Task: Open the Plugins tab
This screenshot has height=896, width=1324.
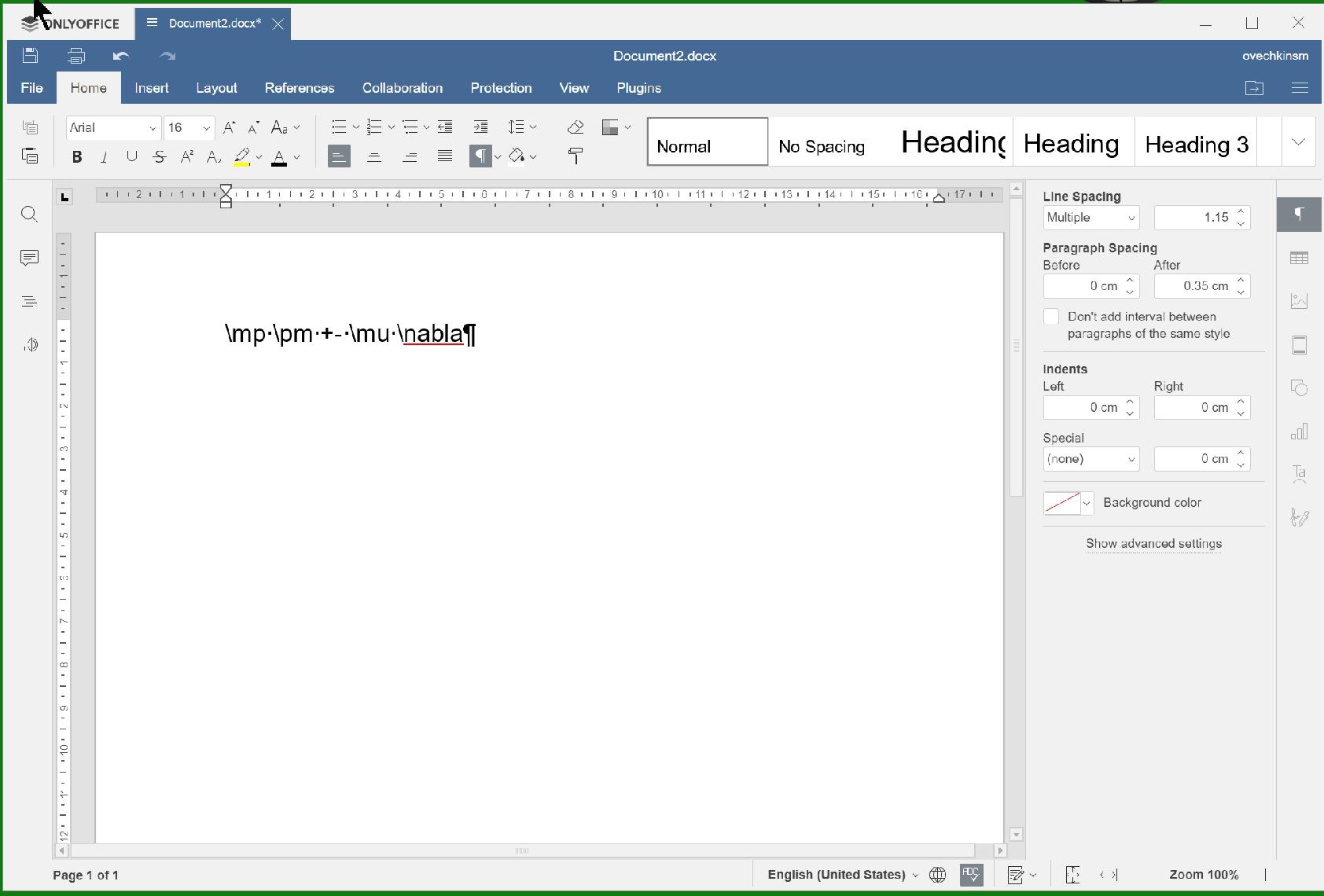Action: [639, 88]
